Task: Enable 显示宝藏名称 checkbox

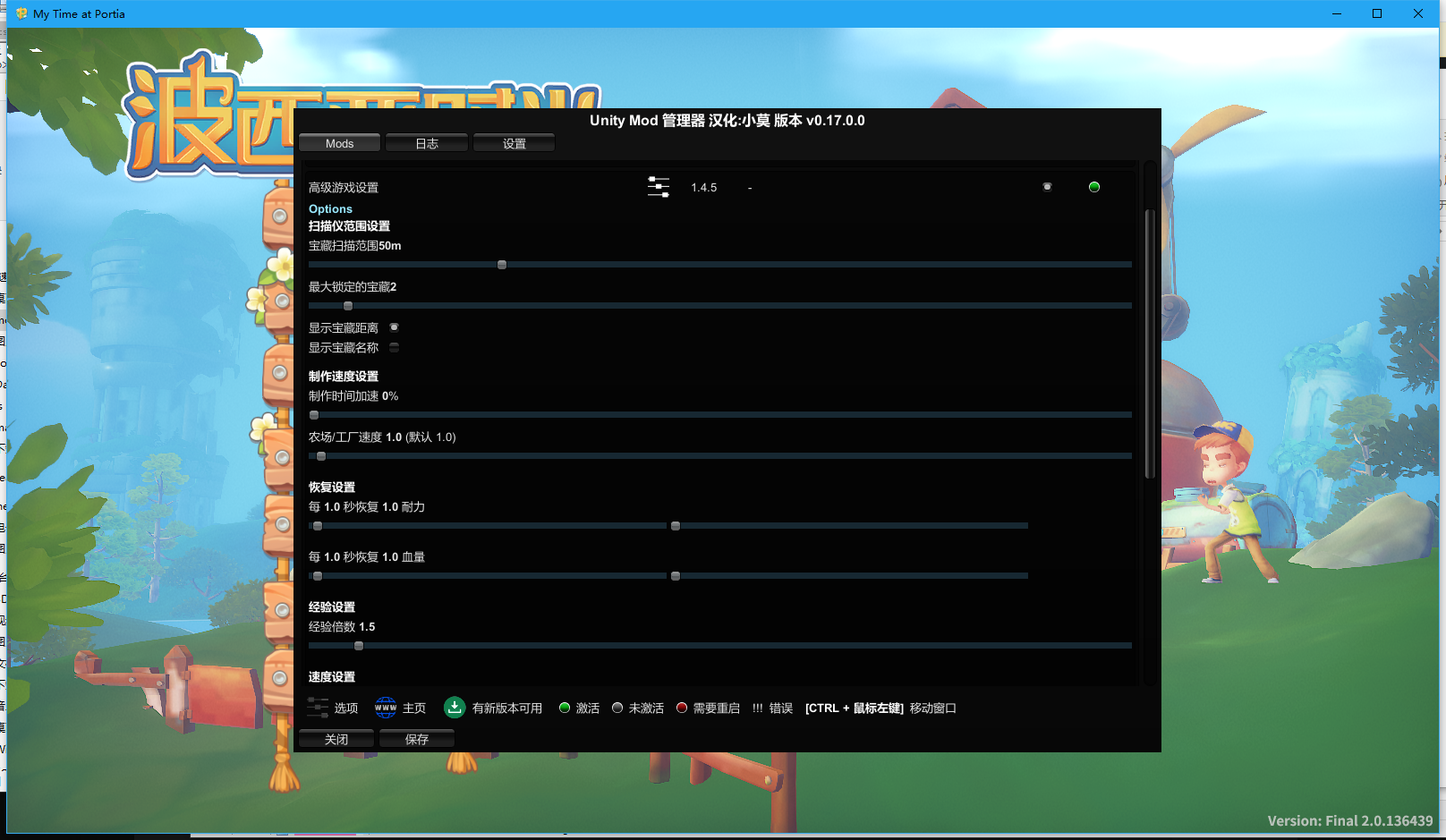Action: tap(394, 347)
